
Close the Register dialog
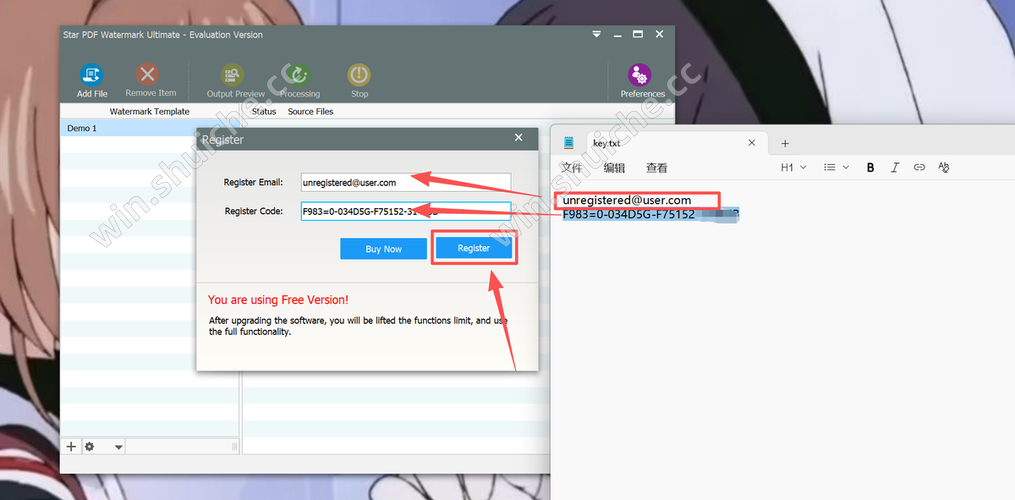tap(518, 138)
